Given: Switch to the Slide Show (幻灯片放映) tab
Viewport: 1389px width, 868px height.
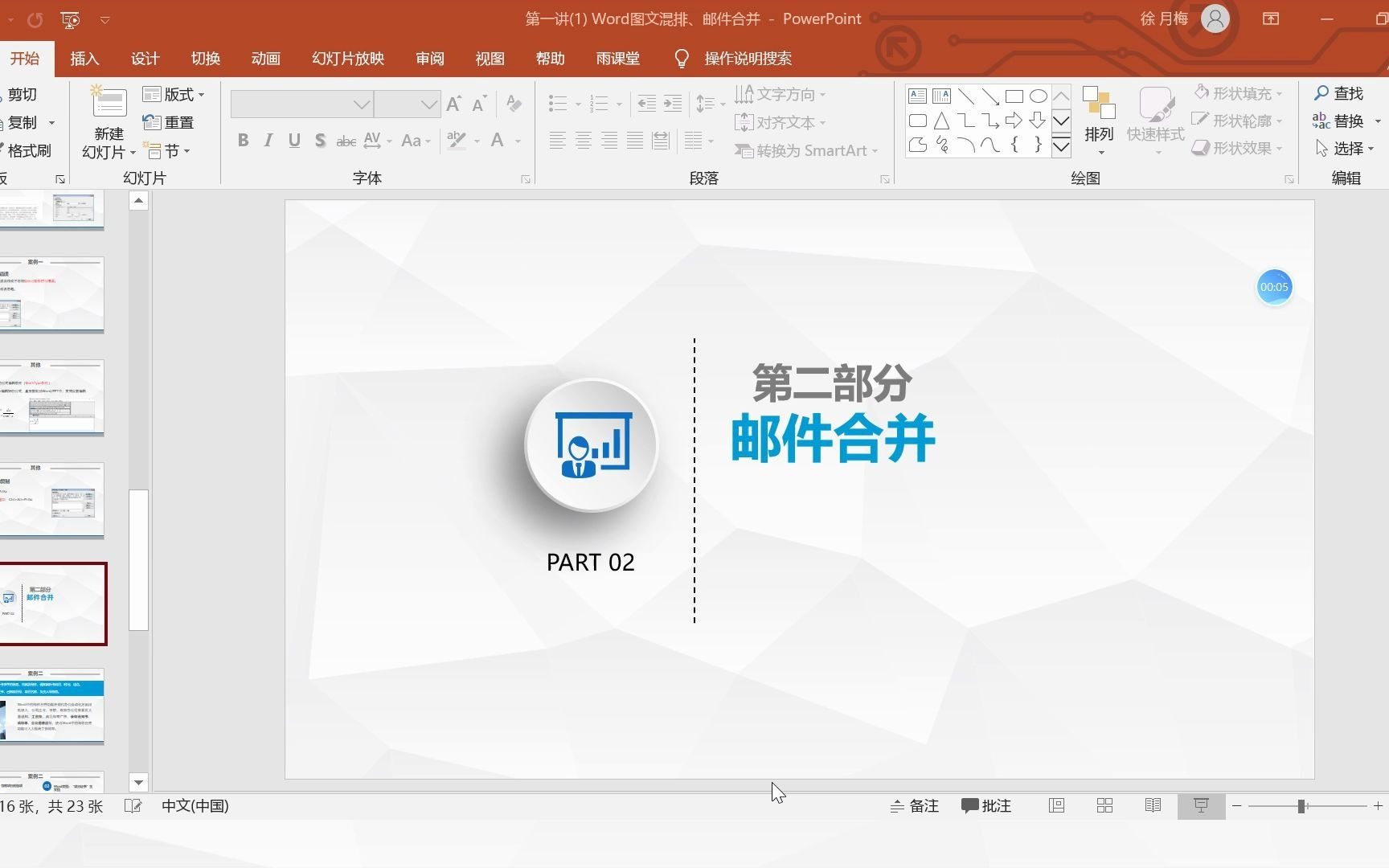Looking at the screenshot, I should (x=348, y=59).
